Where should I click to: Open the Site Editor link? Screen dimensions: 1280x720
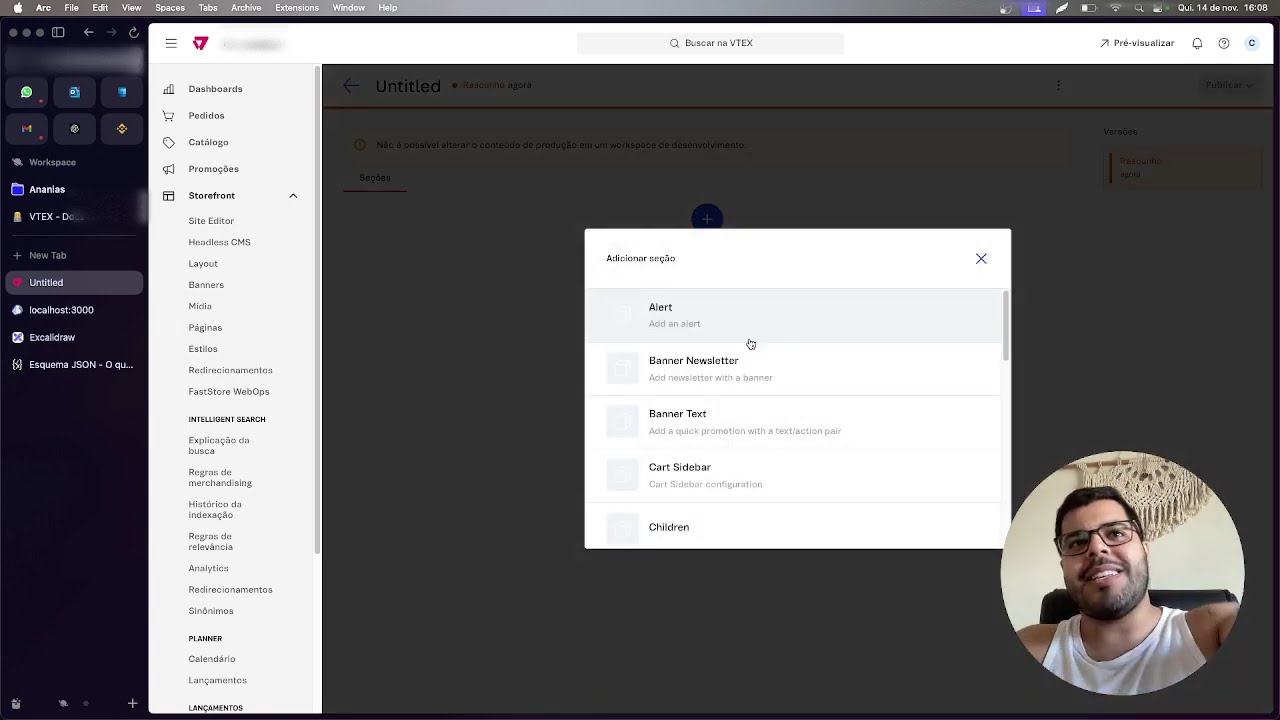(211, 221)
